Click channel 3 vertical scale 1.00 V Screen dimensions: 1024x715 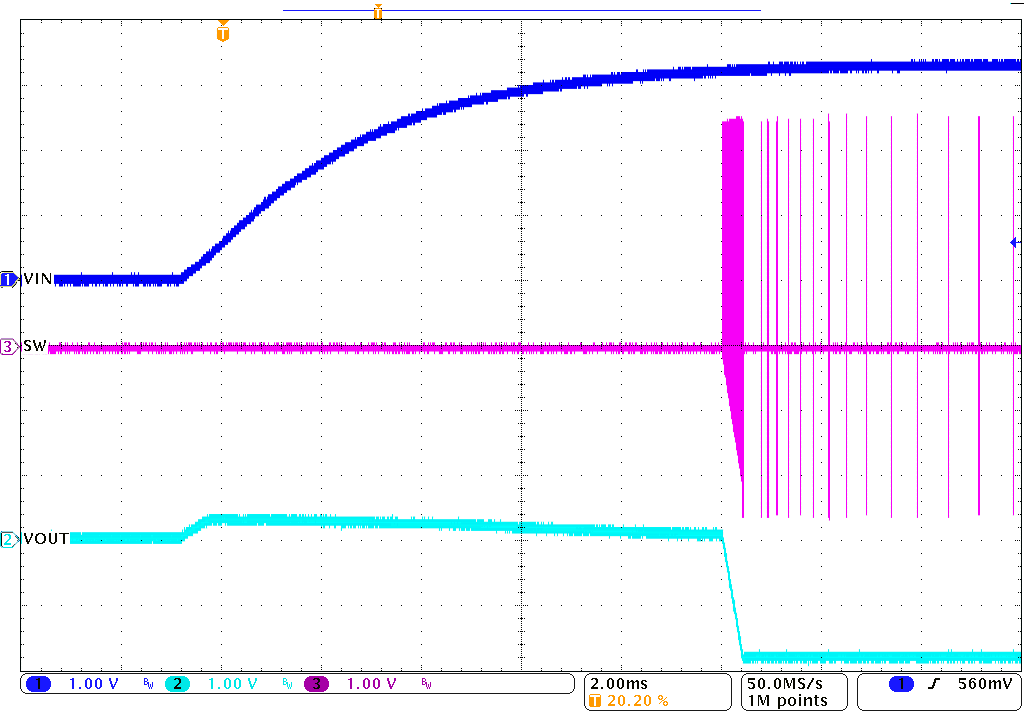click(371, 684)
